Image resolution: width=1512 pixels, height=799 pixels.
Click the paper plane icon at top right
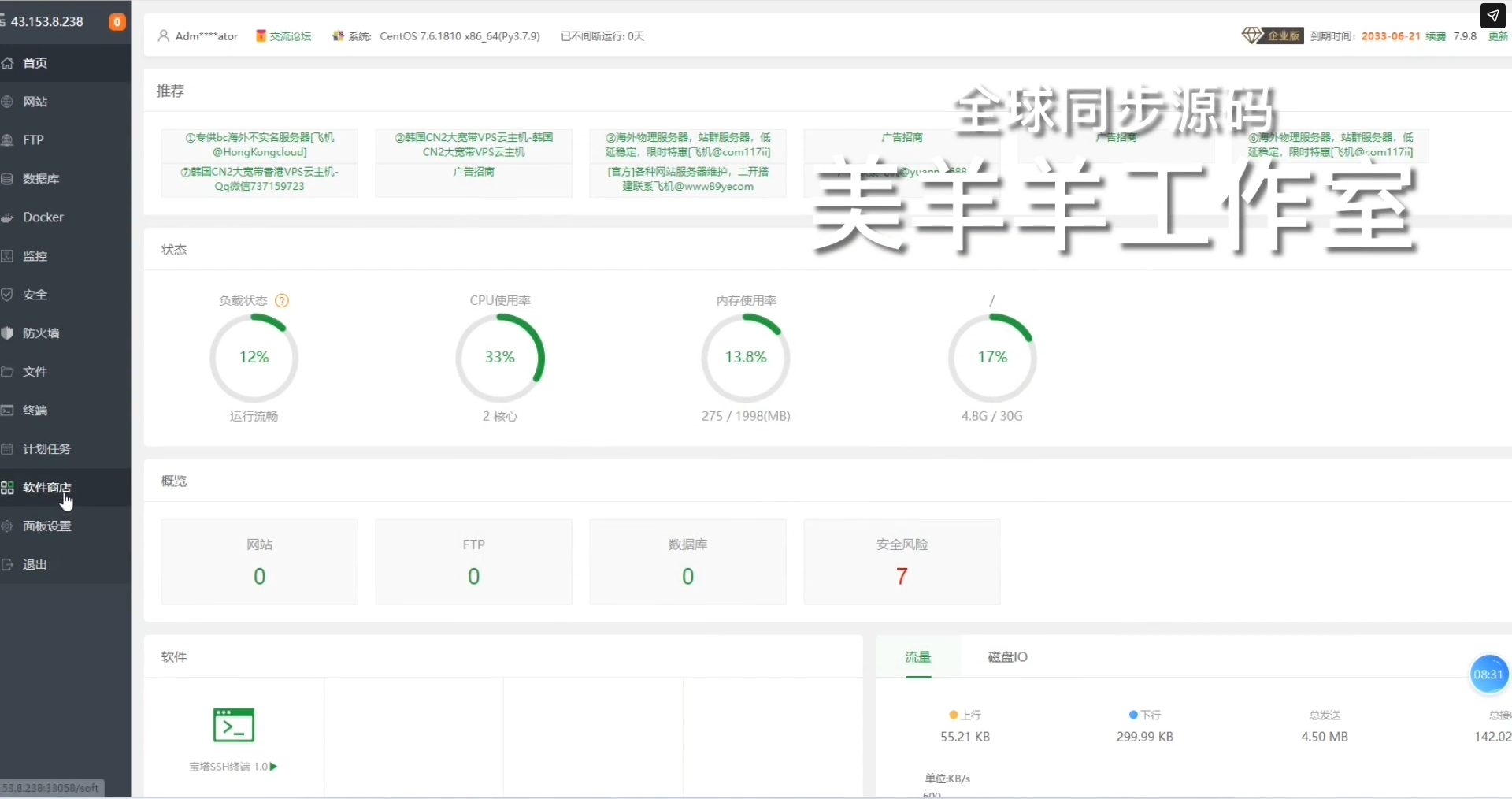coord(1492,16)
